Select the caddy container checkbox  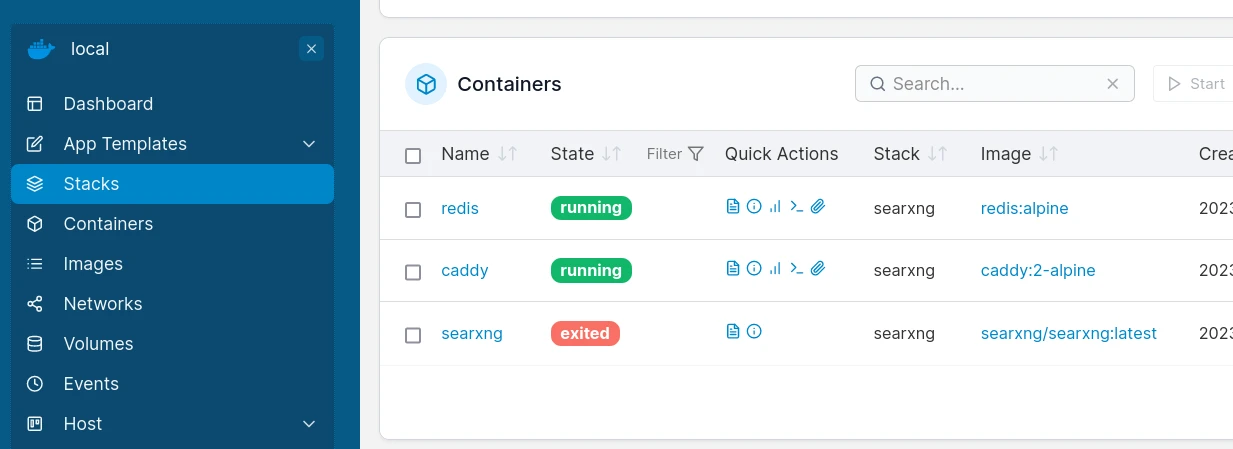tap(413, 272)
